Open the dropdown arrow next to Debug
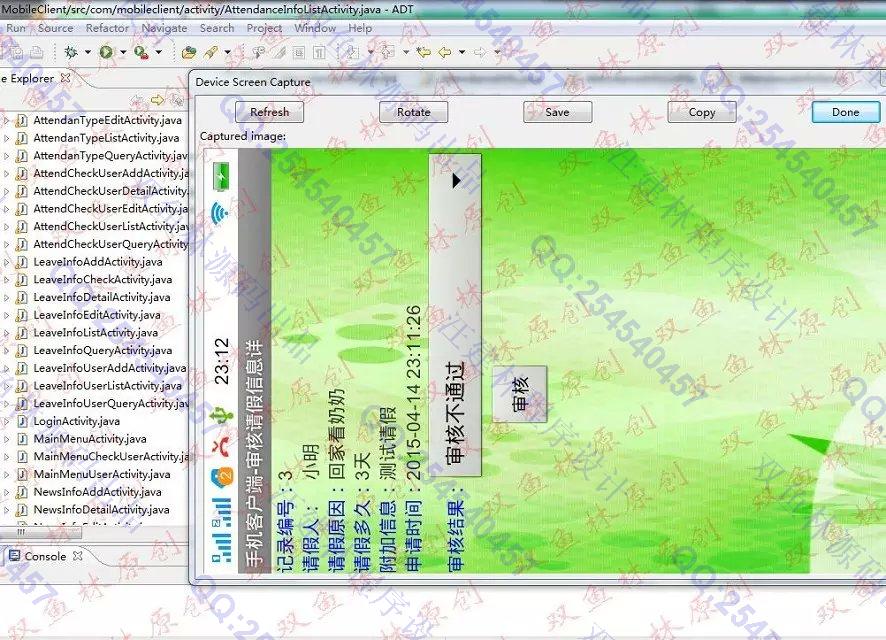 (x=87, y=52)
